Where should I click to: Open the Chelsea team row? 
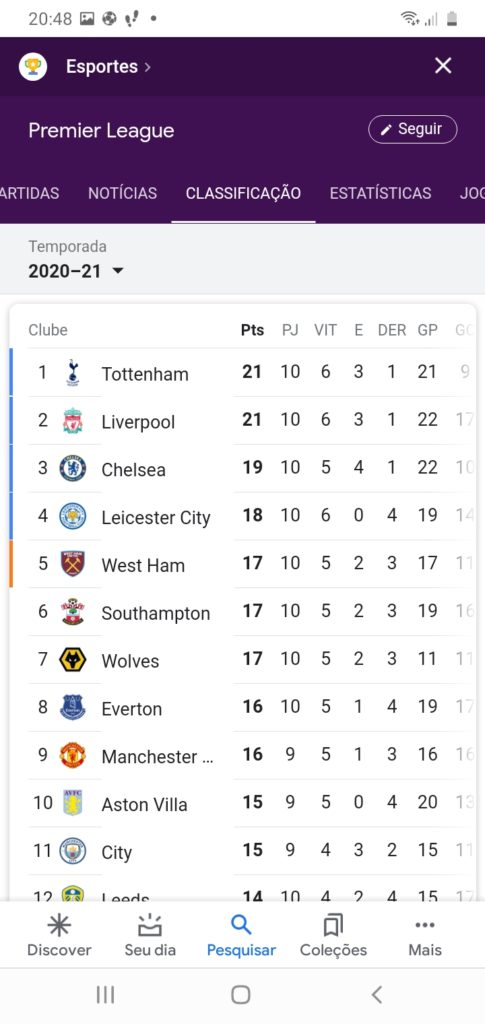(242, 468)
